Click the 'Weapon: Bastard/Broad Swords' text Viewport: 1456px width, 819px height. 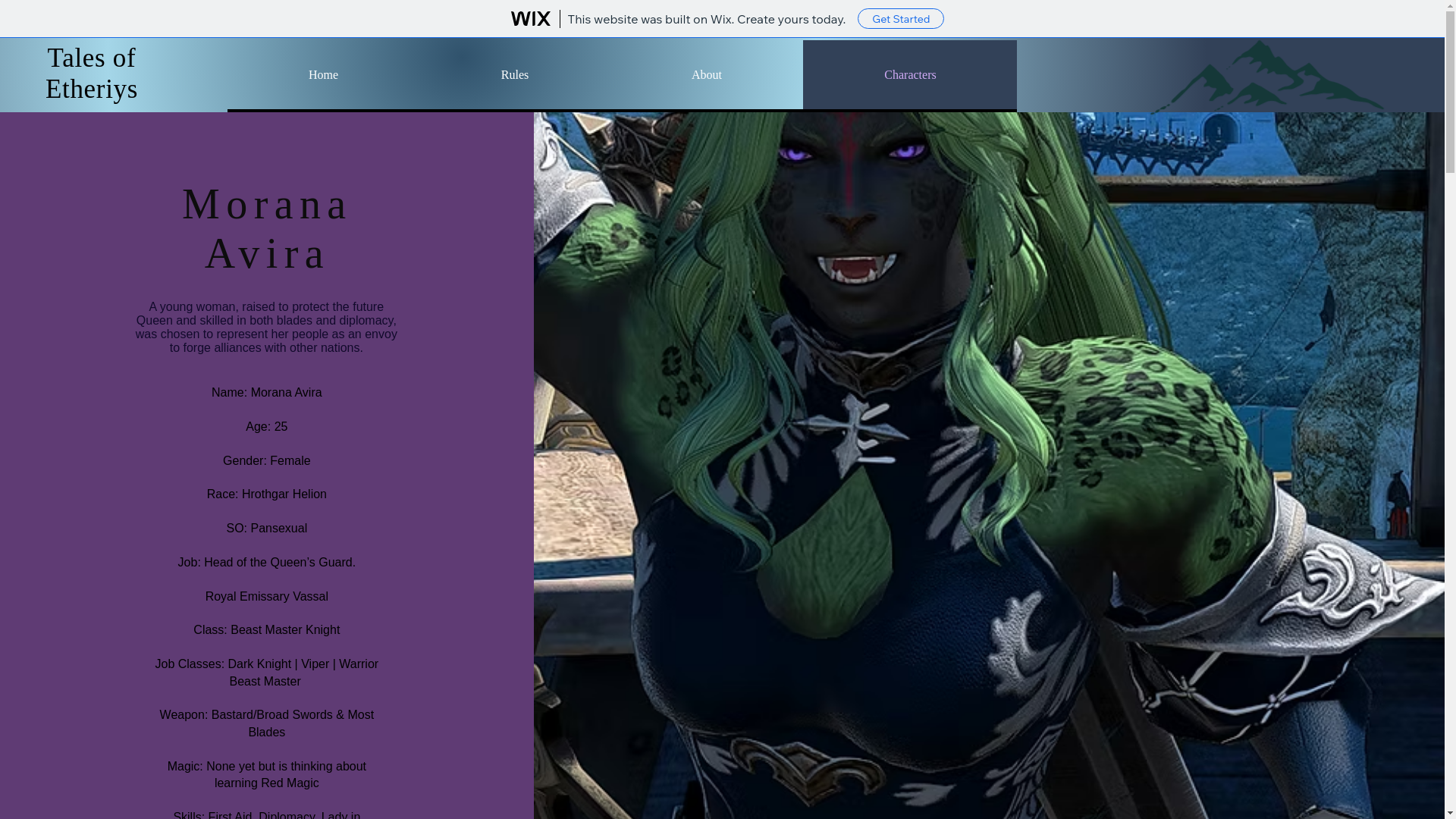point(267,723)
